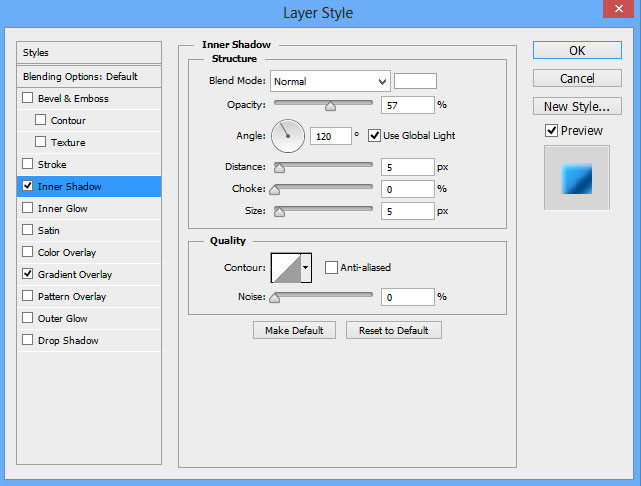Screen dimensions: 641x486
Task: Select the Gradient Overlay style entry
Action: (75, 274)
